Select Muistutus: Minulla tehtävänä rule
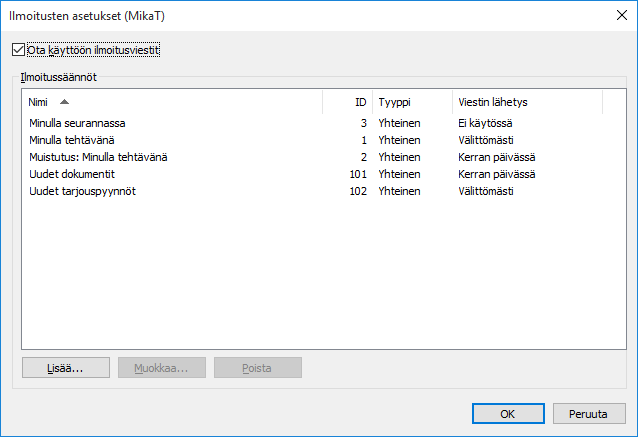 tap(98, 157)
